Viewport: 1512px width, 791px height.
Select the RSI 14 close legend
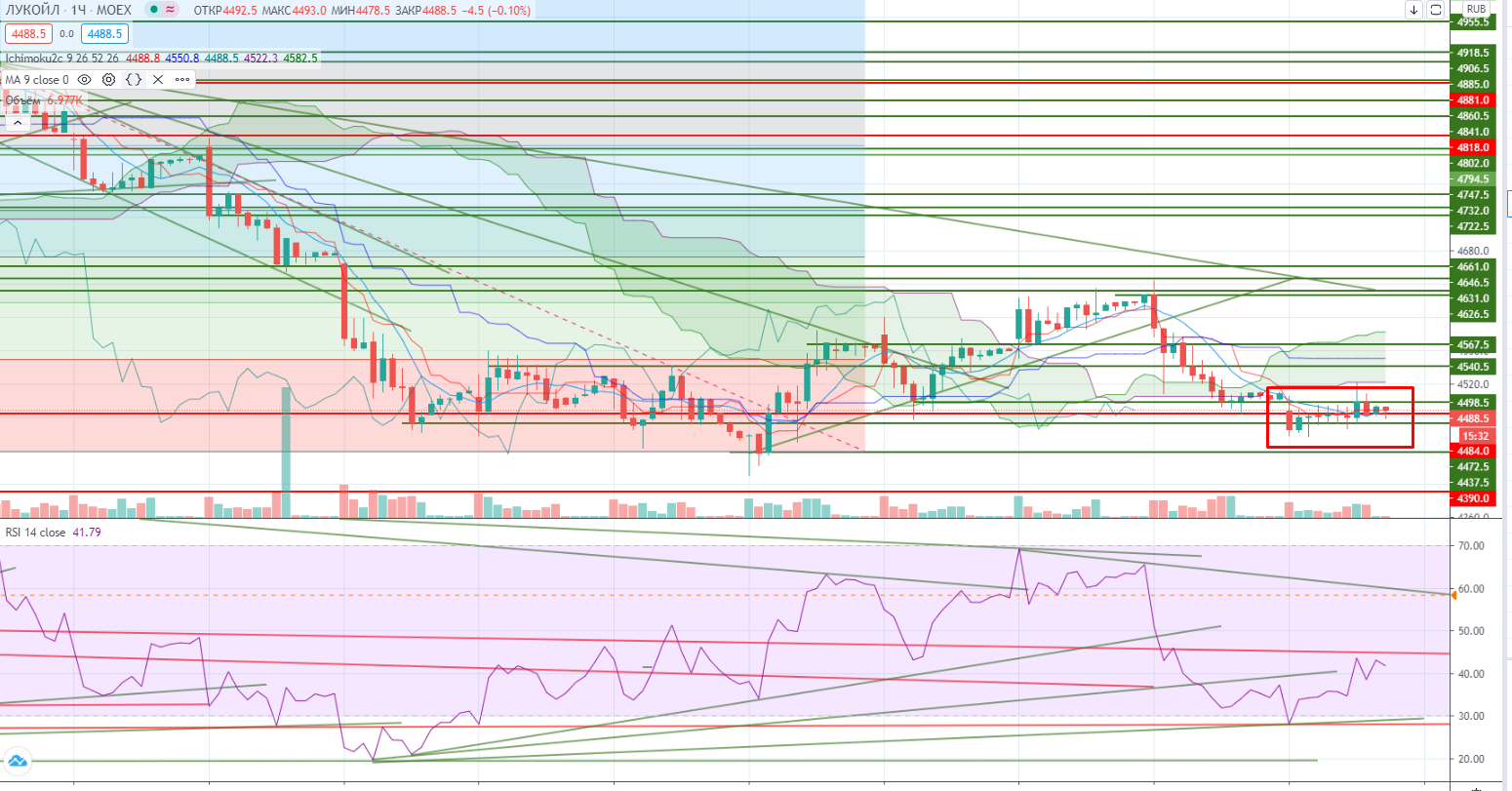click(36, 533)
